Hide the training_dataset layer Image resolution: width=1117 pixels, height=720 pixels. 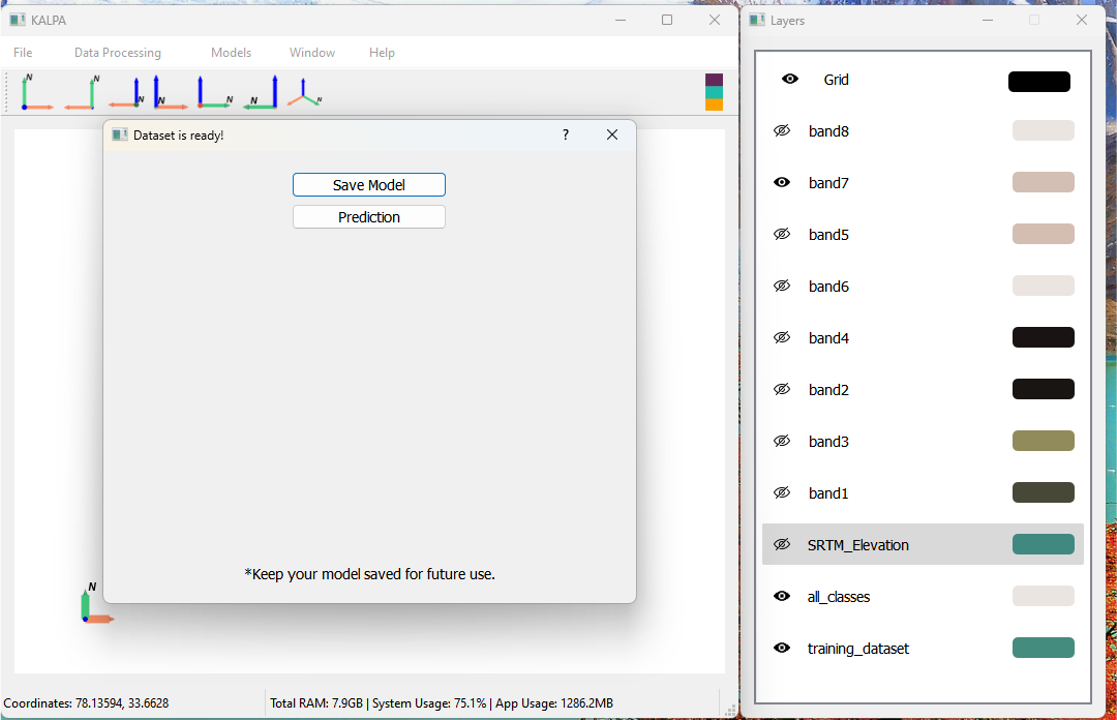[x=781, y=648]
